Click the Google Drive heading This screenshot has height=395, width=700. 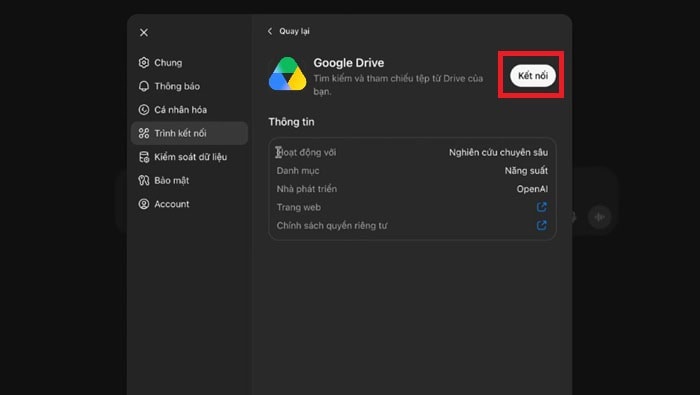click(x=349, y=63)
